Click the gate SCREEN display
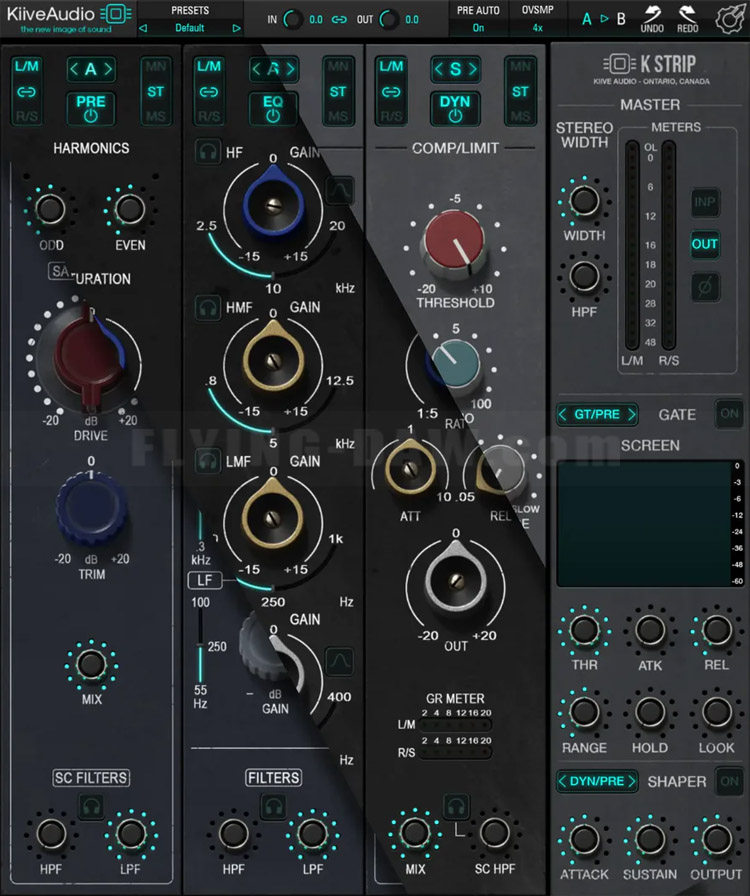This screenshot has height=896, width=750. 644,523
